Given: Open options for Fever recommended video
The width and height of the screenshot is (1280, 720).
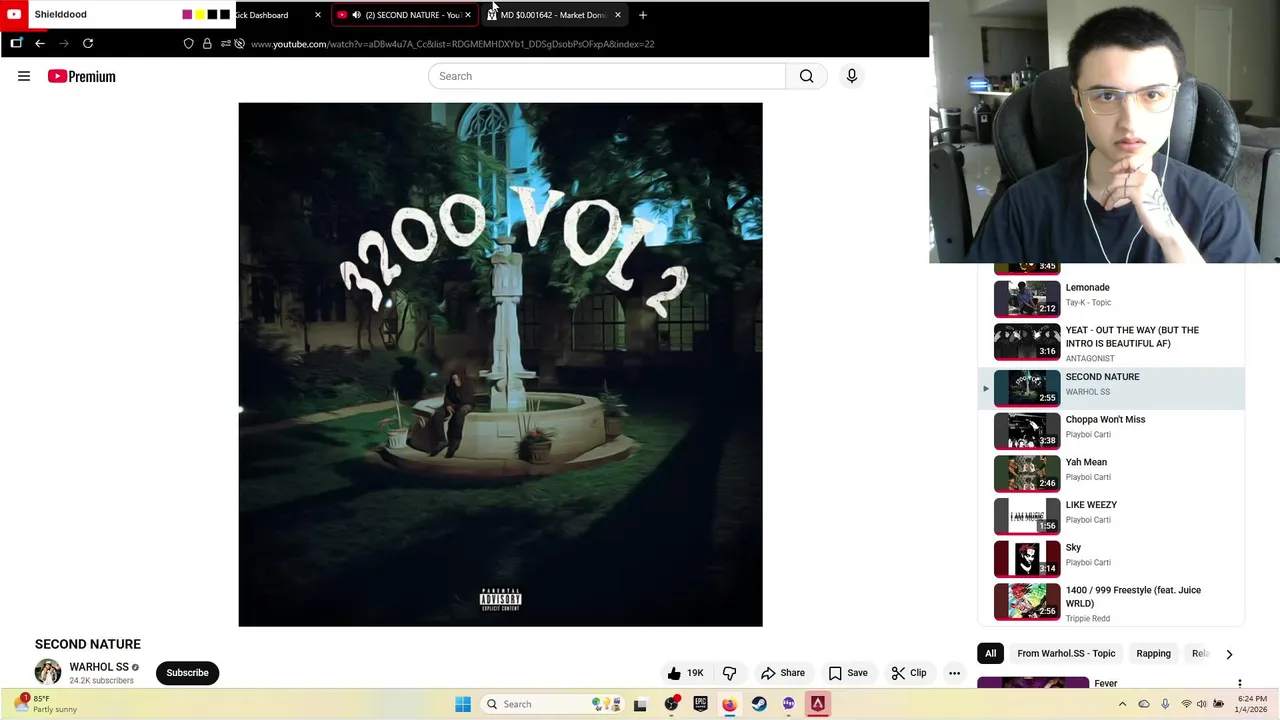Looking at the screenshot, I should click(x=1240, y=684).
